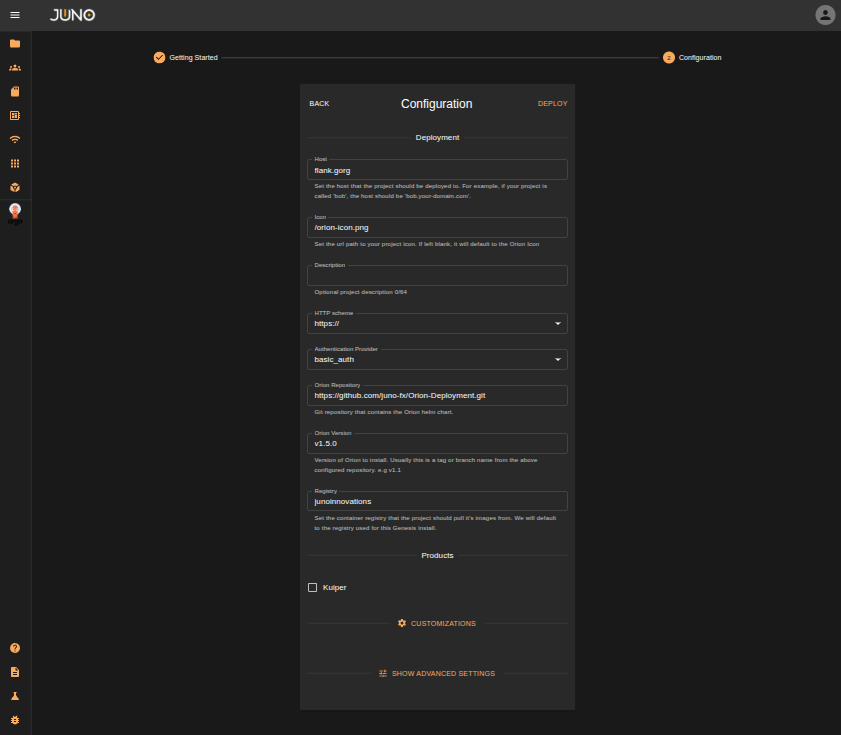The height and width of the screenshot is (735, 841).
Task: Select the teams icon in the sidebar
Action: coord(15,67)
